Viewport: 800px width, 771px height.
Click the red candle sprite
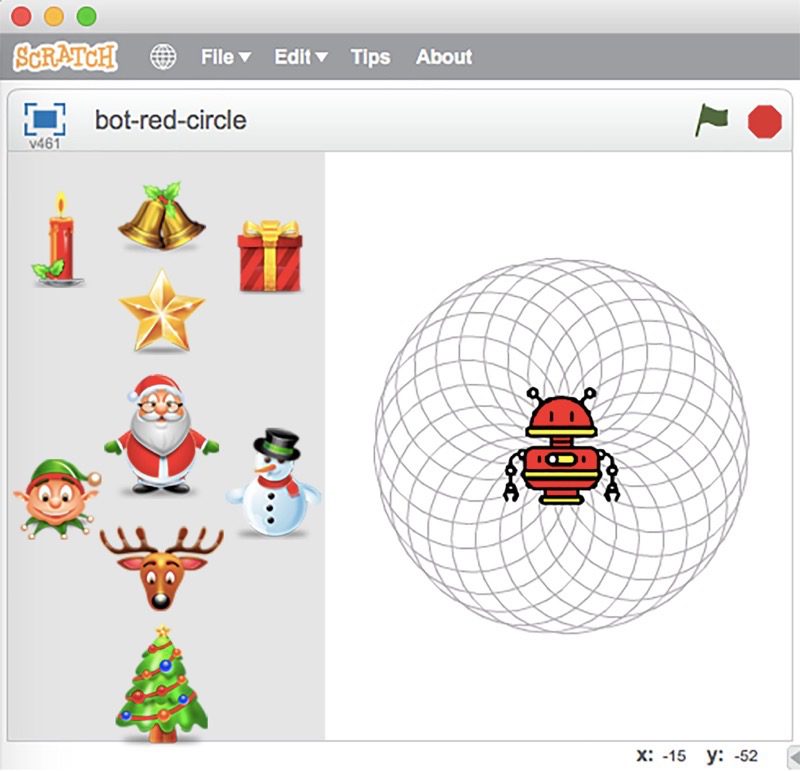(58, 239)
